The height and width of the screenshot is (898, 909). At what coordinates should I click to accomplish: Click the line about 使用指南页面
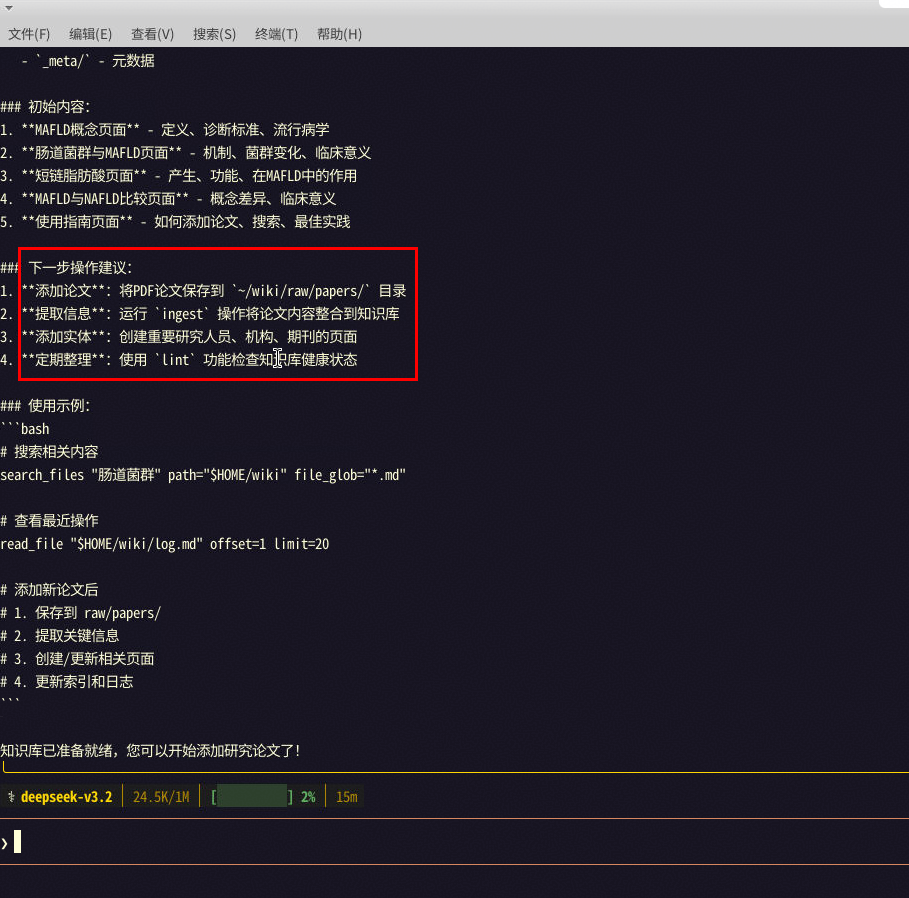point(175,222)
